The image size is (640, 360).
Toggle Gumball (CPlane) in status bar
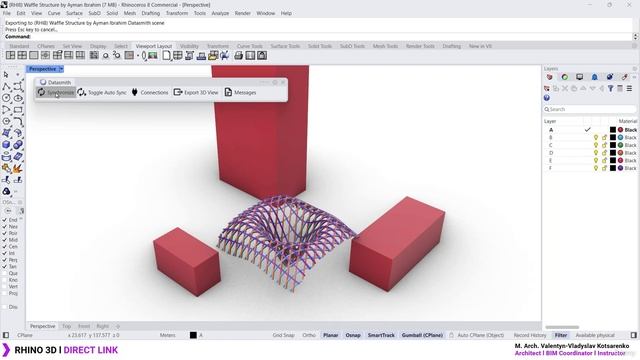point(422,335)
